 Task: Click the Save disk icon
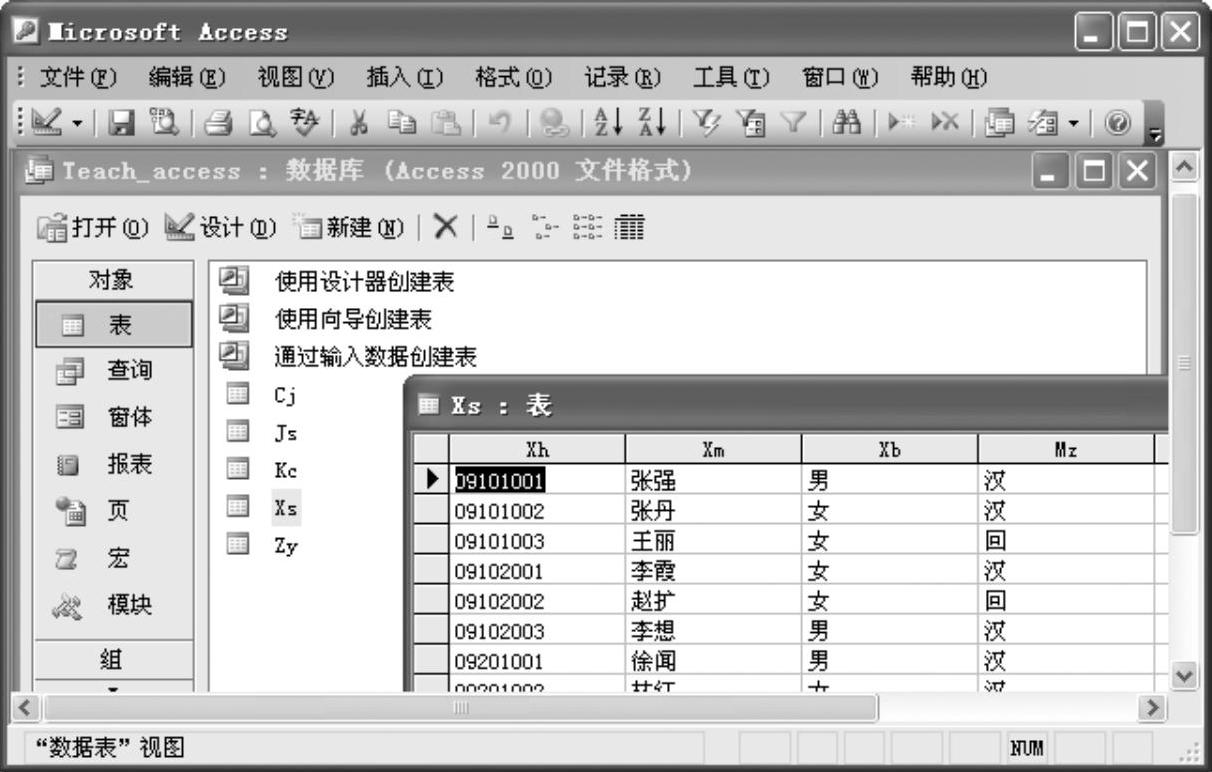pyautogui.click(x=121, y=123)
